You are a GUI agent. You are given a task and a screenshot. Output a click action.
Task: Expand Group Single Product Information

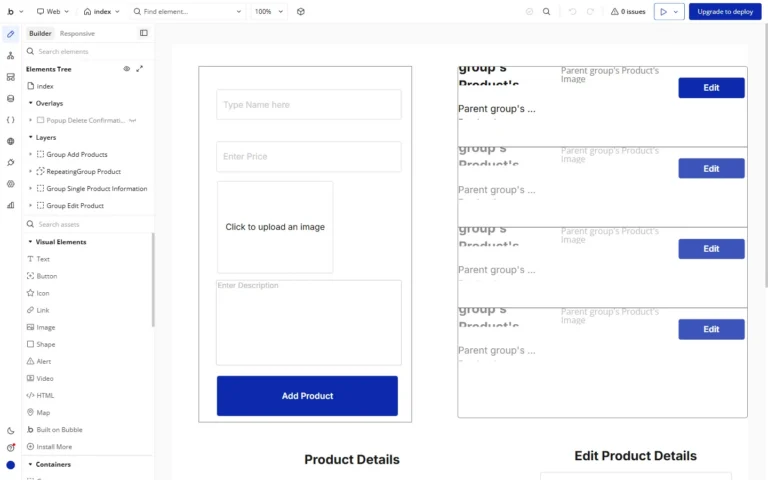pyautogui.click(x=30, y=189)
